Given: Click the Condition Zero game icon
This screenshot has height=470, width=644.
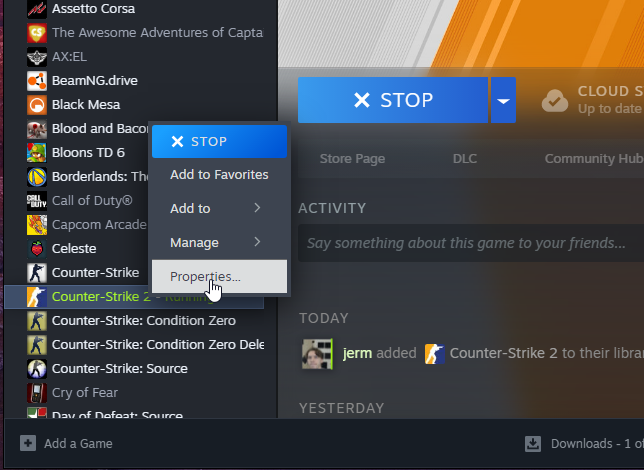Looking at the screenshot, I should point(37,321).
